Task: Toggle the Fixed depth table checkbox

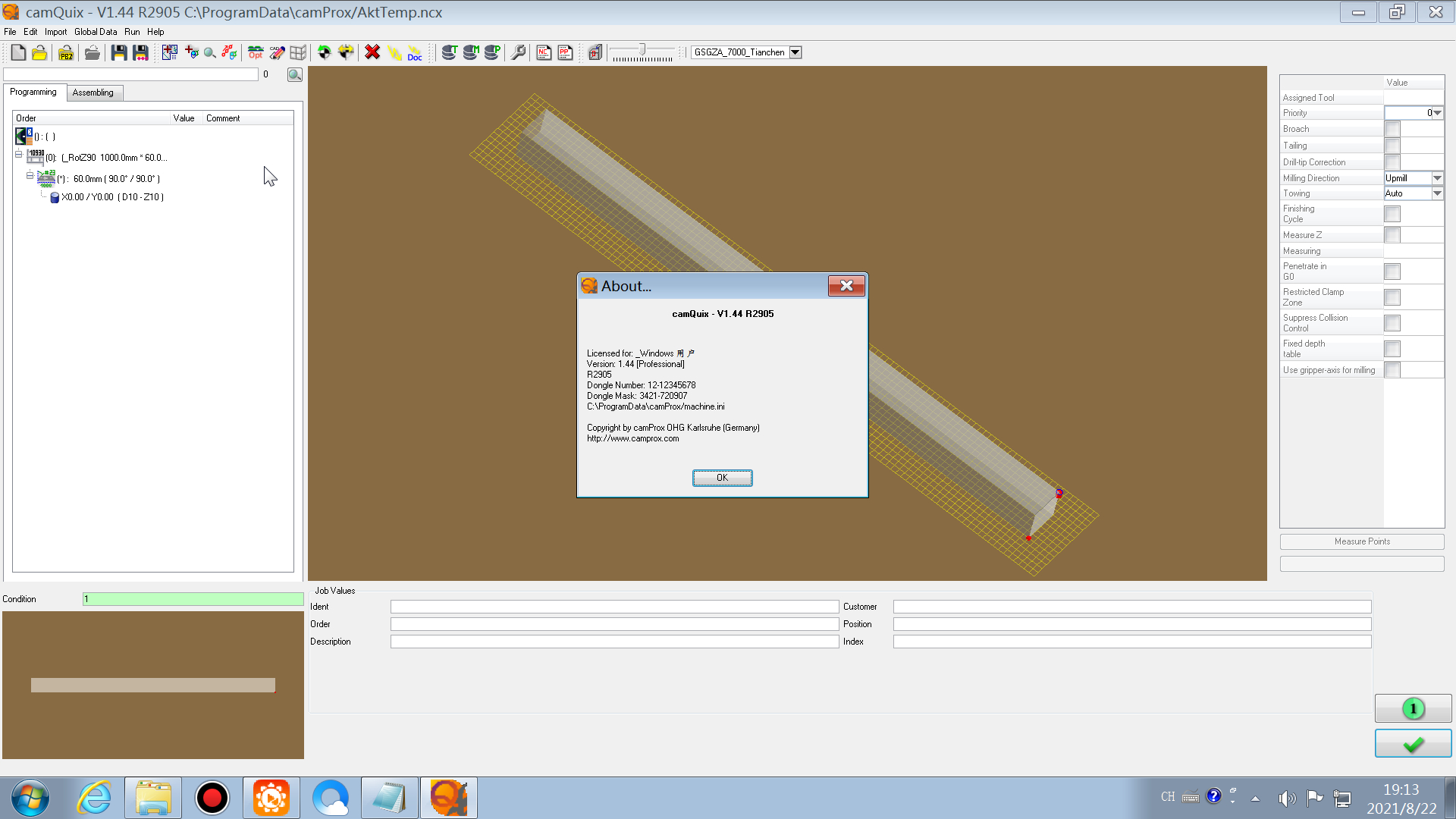Action: 1392,349
